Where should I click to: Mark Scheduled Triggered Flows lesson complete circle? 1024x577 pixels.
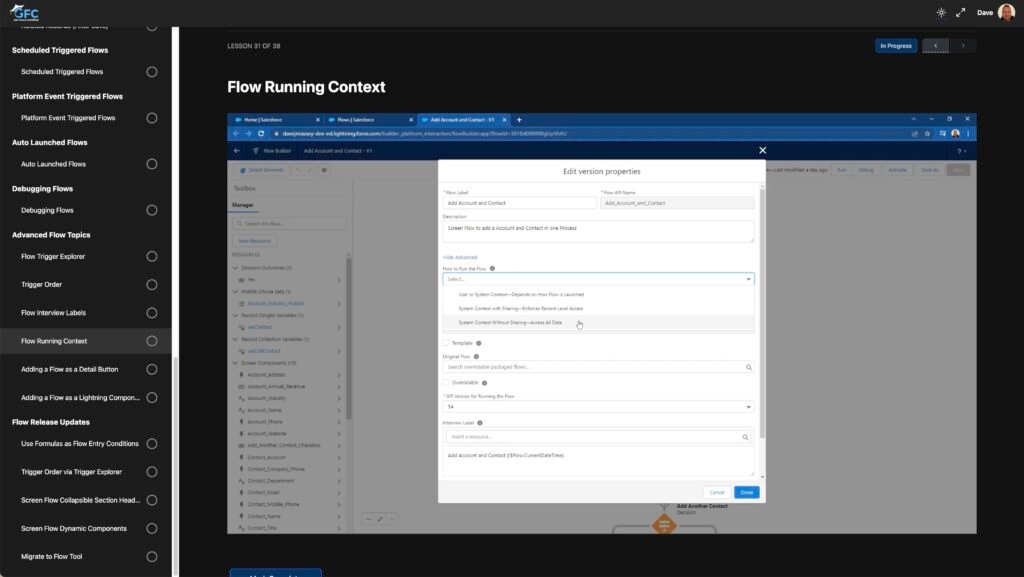[152, 72]
